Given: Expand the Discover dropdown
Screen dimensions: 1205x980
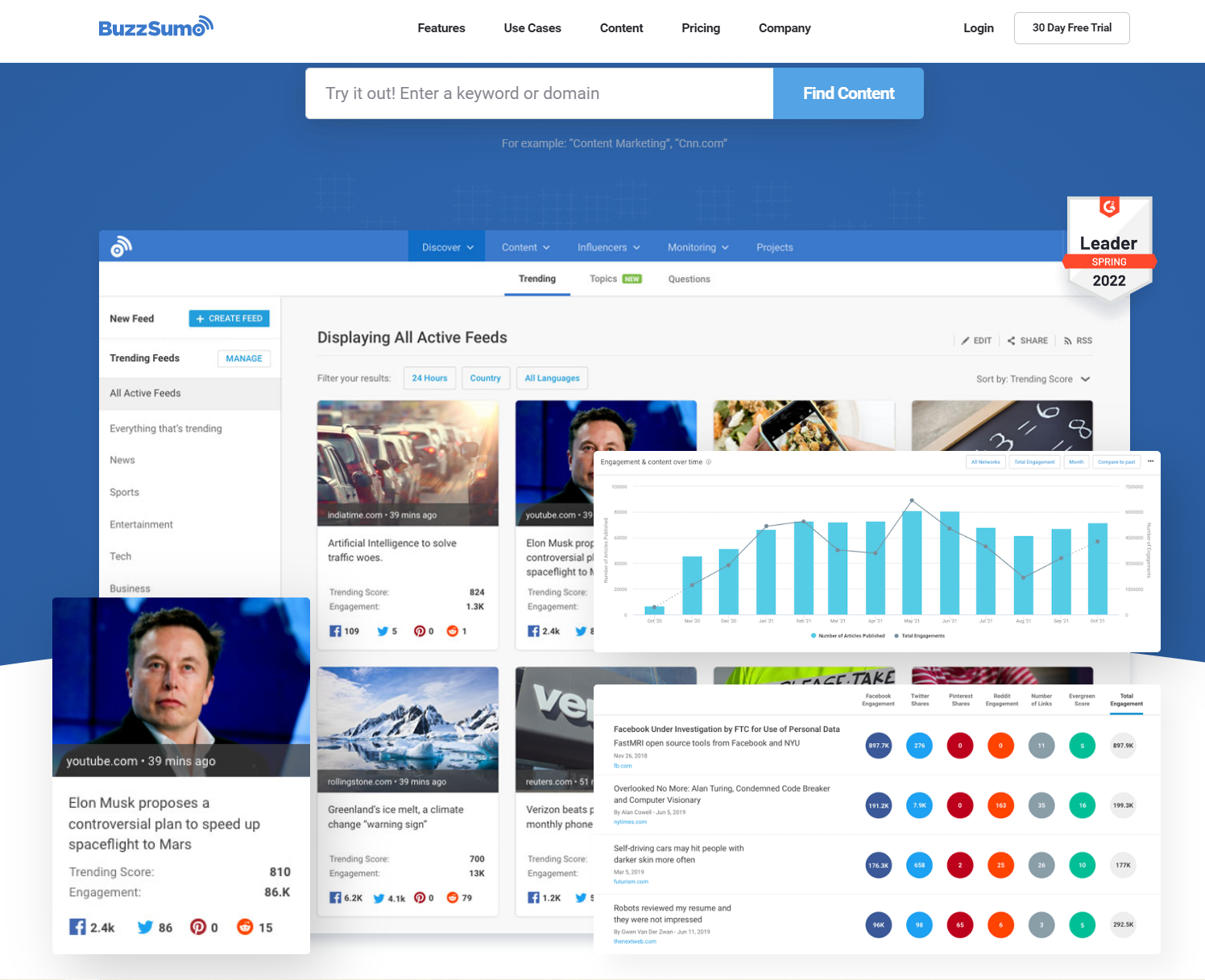Looking at the screenshot, I should pyautogui.click(x=448, y=247).
